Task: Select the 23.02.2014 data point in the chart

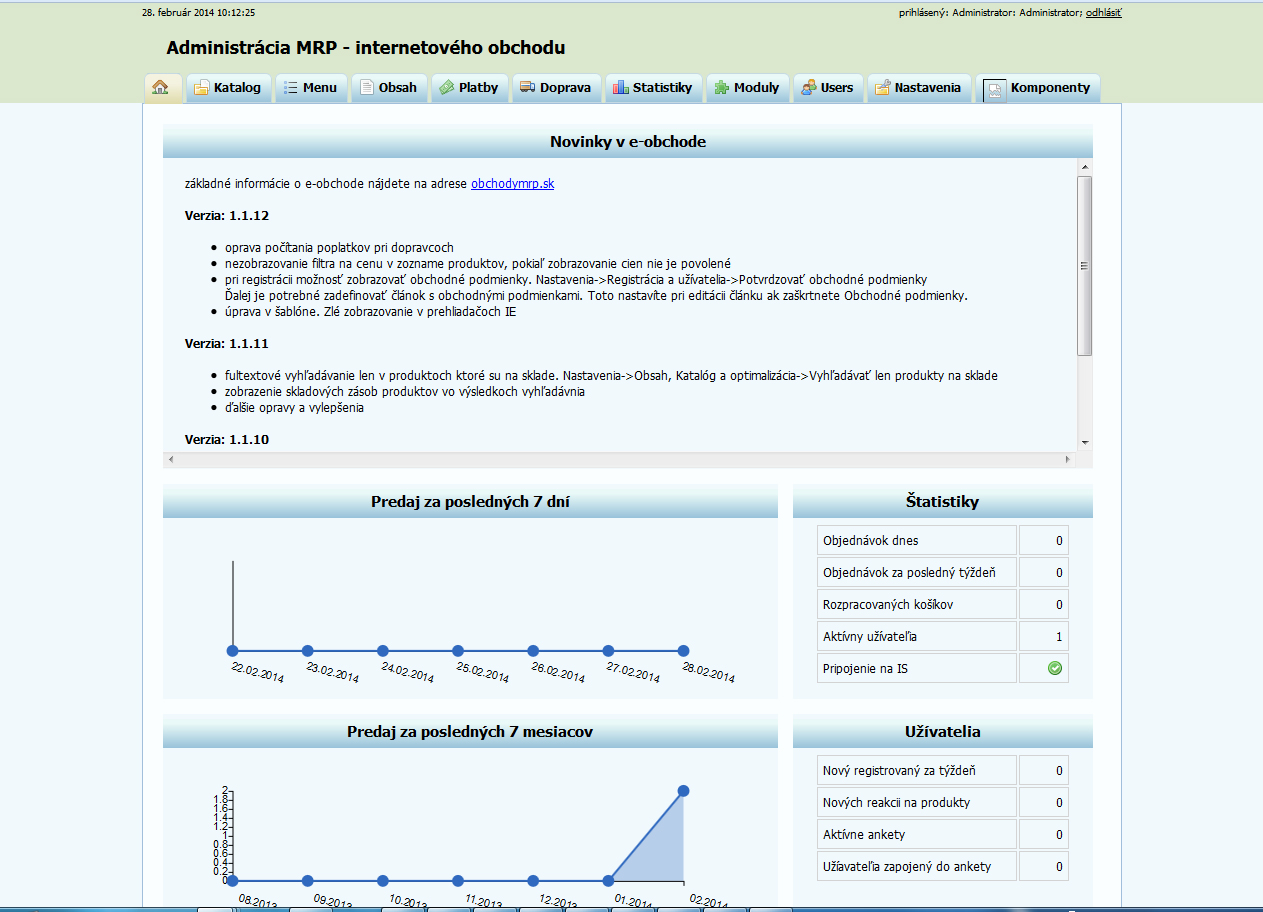Action: [308, 651]
